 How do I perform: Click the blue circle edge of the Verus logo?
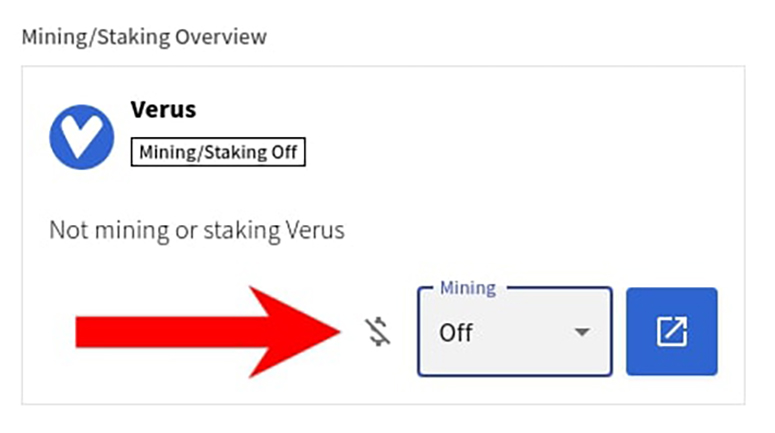coord(54,137)
